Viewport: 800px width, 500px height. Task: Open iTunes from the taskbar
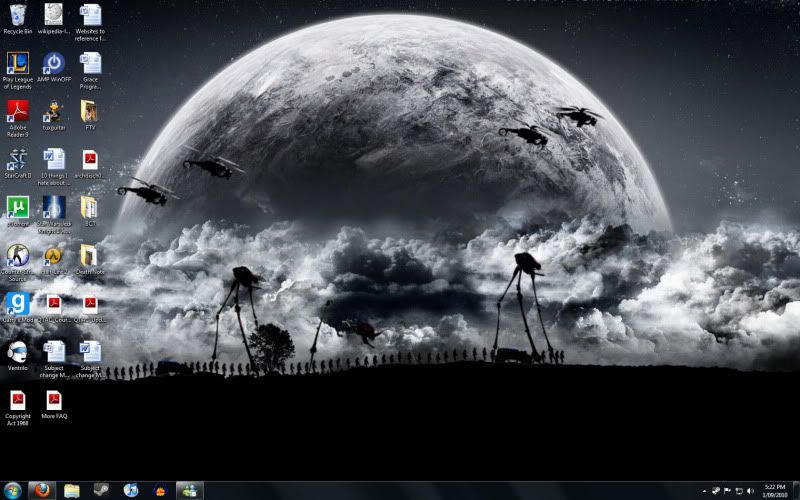[131, 490]
